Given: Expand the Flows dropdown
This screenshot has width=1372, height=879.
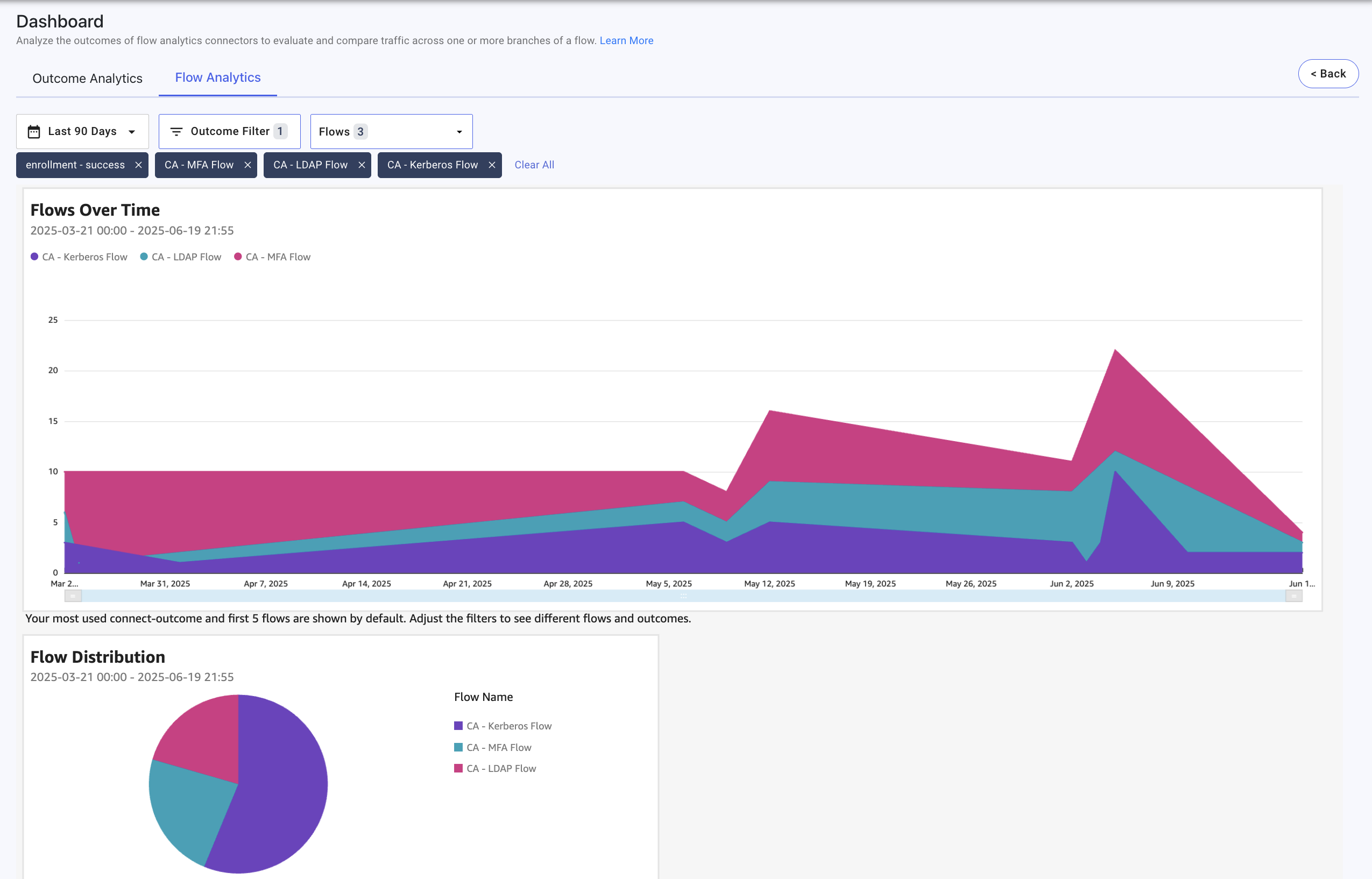Looking at the screenshot, I should [391, 132].
